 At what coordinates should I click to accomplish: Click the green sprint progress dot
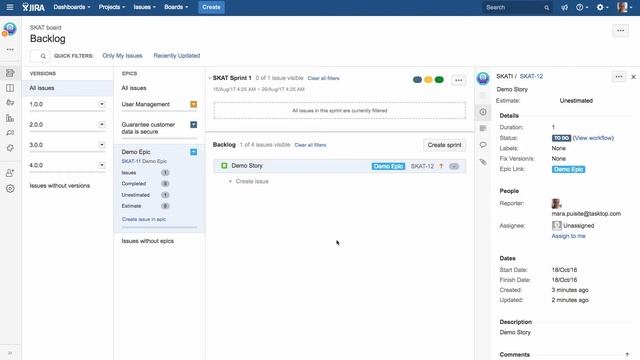pyautogui.click(x=439, y=80)
